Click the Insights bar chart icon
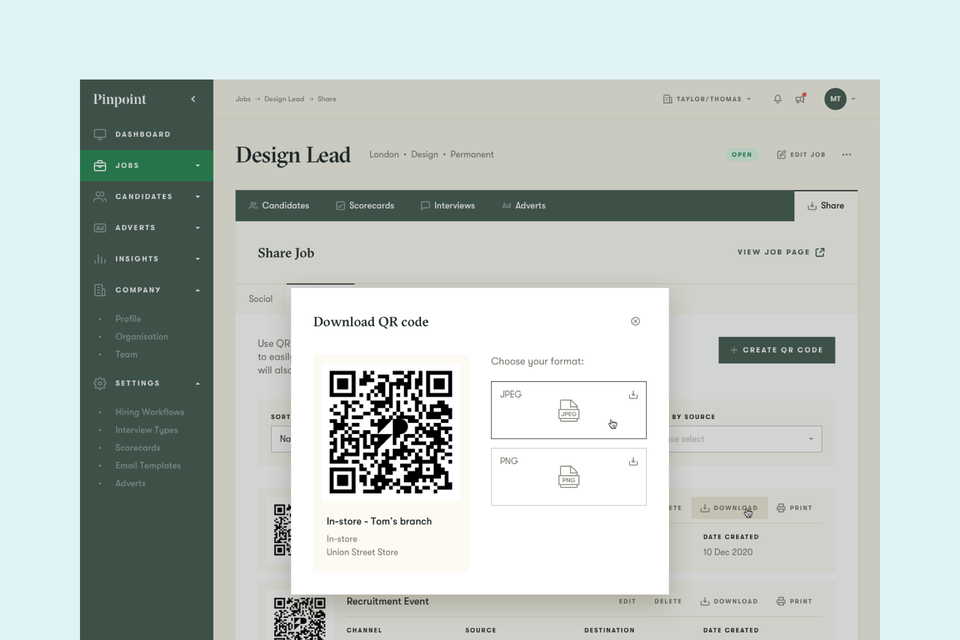The width and height of the screenshot is (960, 640). coord(100,259)
